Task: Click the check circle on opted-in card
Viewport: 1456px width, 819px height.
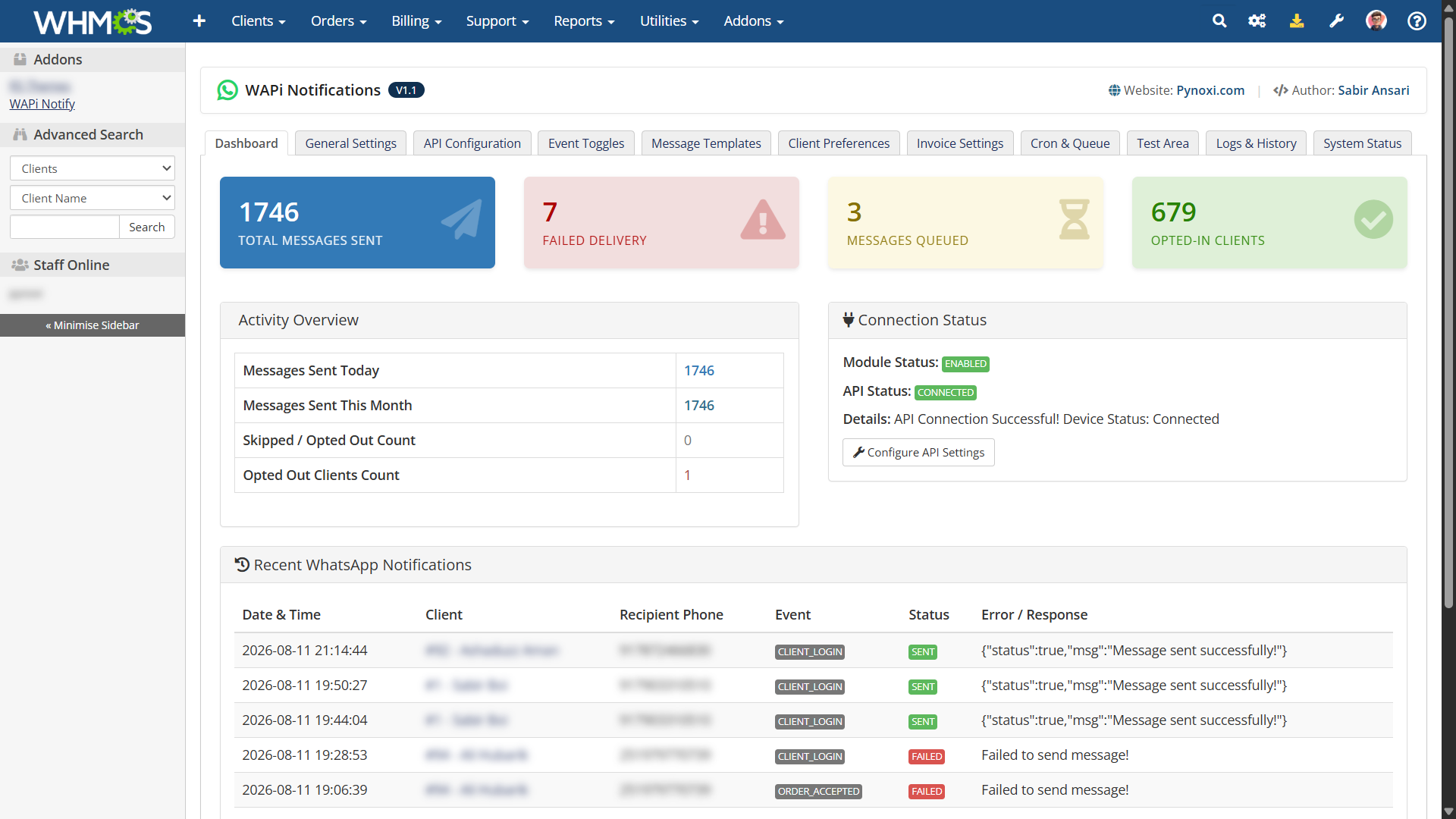Action: [x=1373, y=219]
